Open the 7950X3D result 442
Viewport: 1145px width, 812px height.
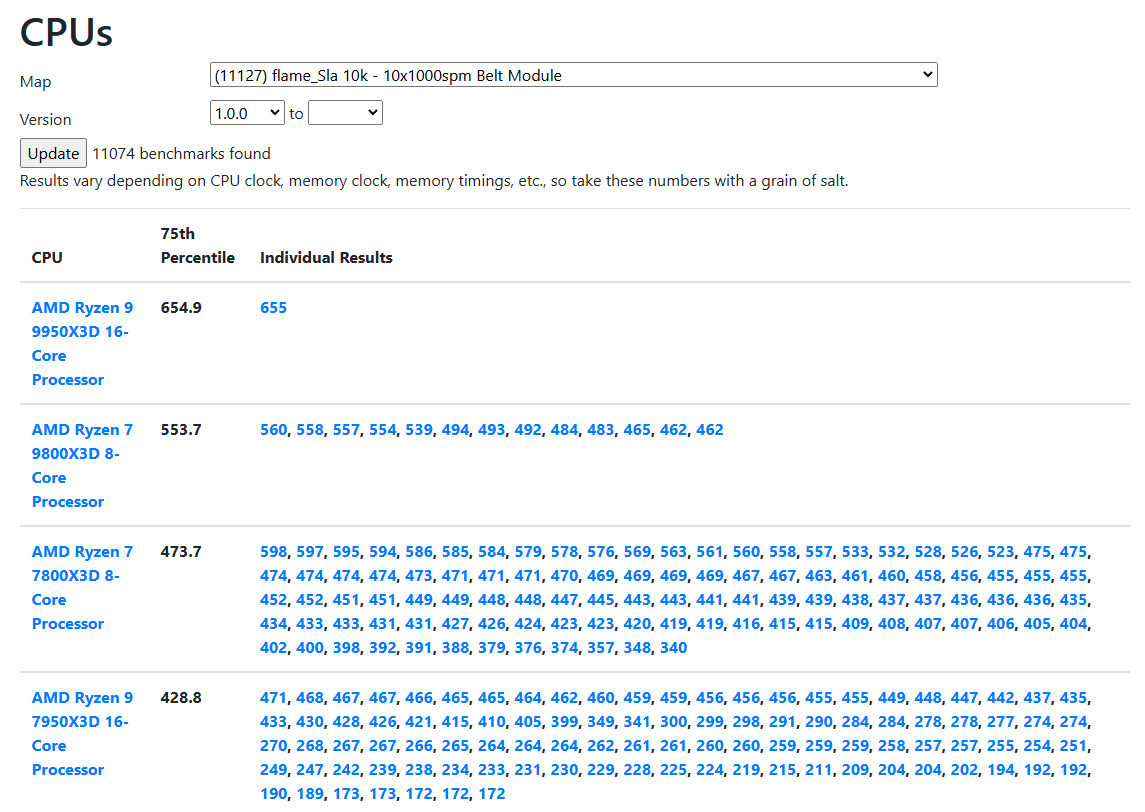[x=1000, y=697]
